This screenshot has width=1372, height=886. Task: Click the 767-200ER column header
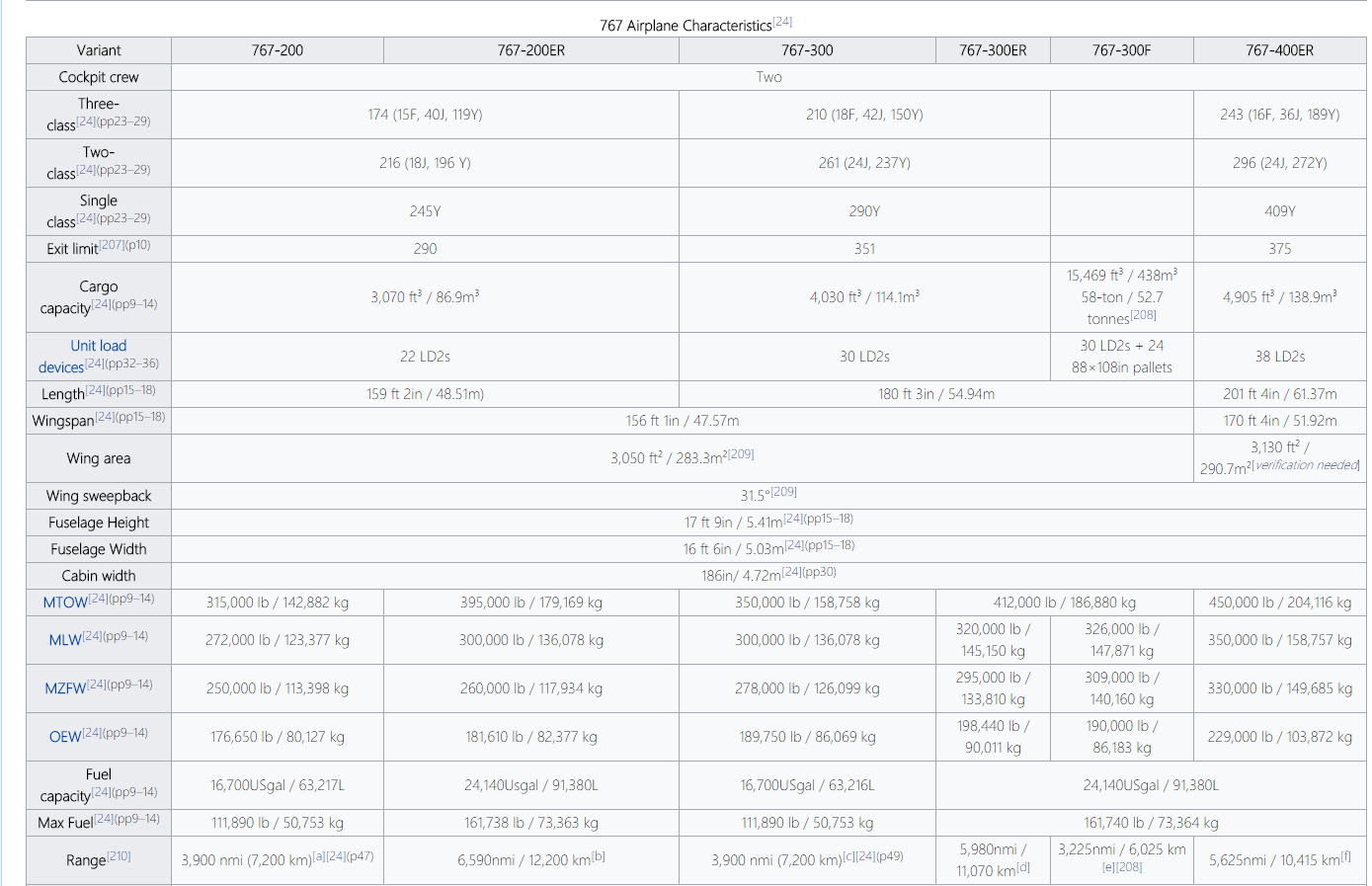tap(531, 50)
